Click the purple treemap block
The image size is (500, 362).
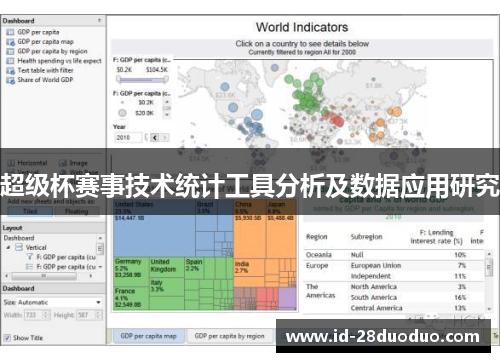(287, 298)
